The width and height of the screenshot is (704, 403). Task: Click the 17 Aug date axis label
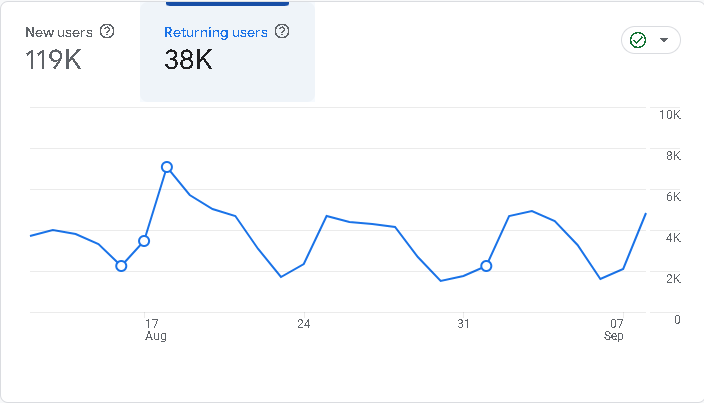tap(153, 330)
